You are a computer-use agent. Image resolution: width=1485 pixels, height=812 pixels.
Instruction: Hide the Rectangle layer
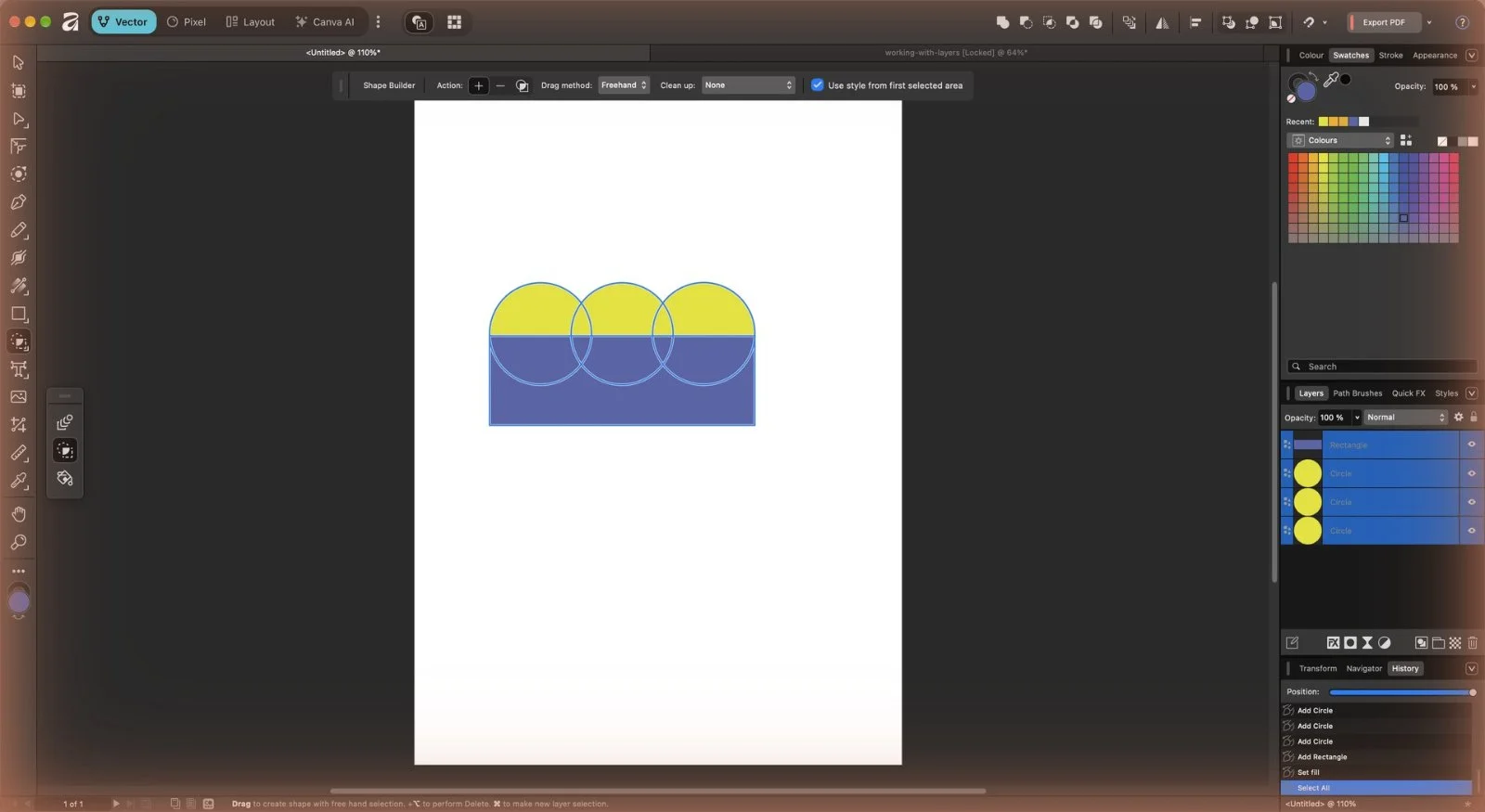pos(1471,445)
